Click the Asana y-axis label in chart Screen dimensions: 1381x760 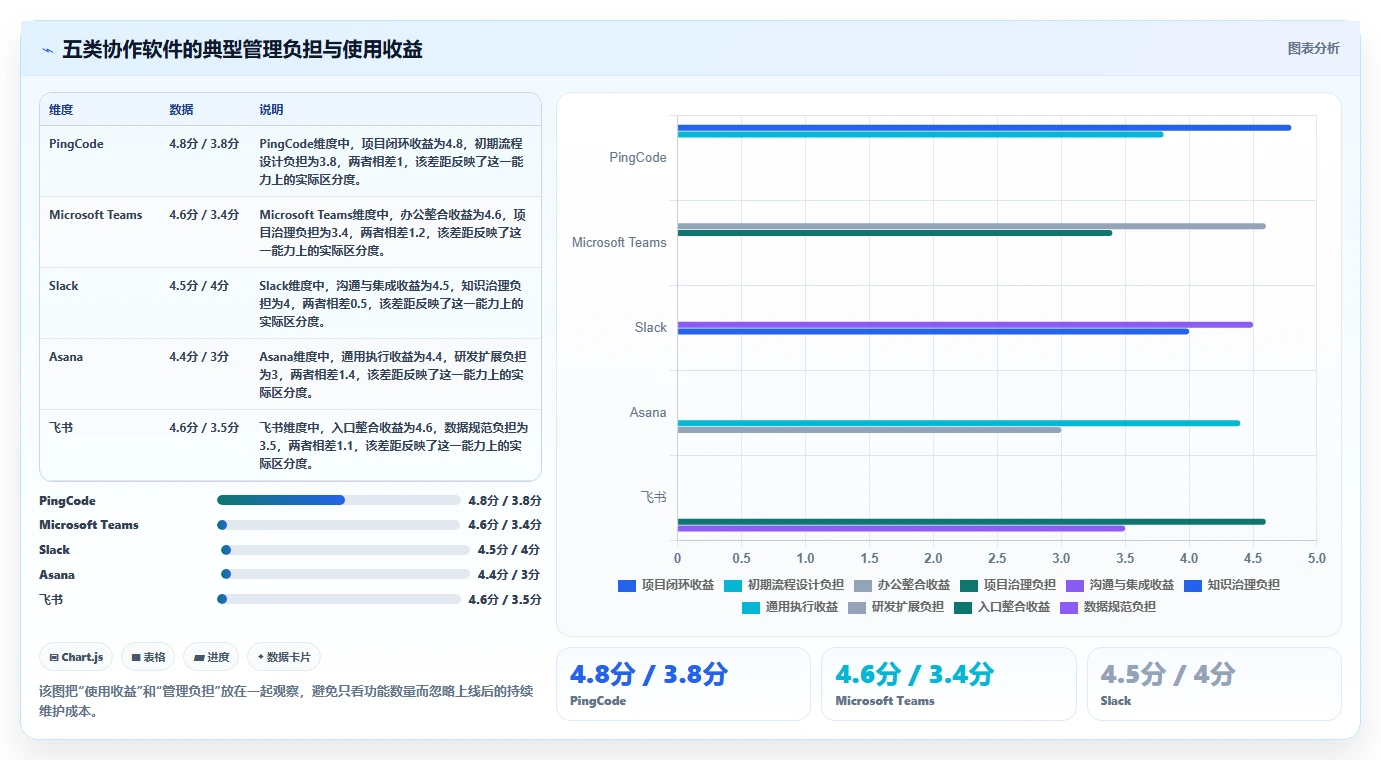pyautogui.click(x=648, y=412)
